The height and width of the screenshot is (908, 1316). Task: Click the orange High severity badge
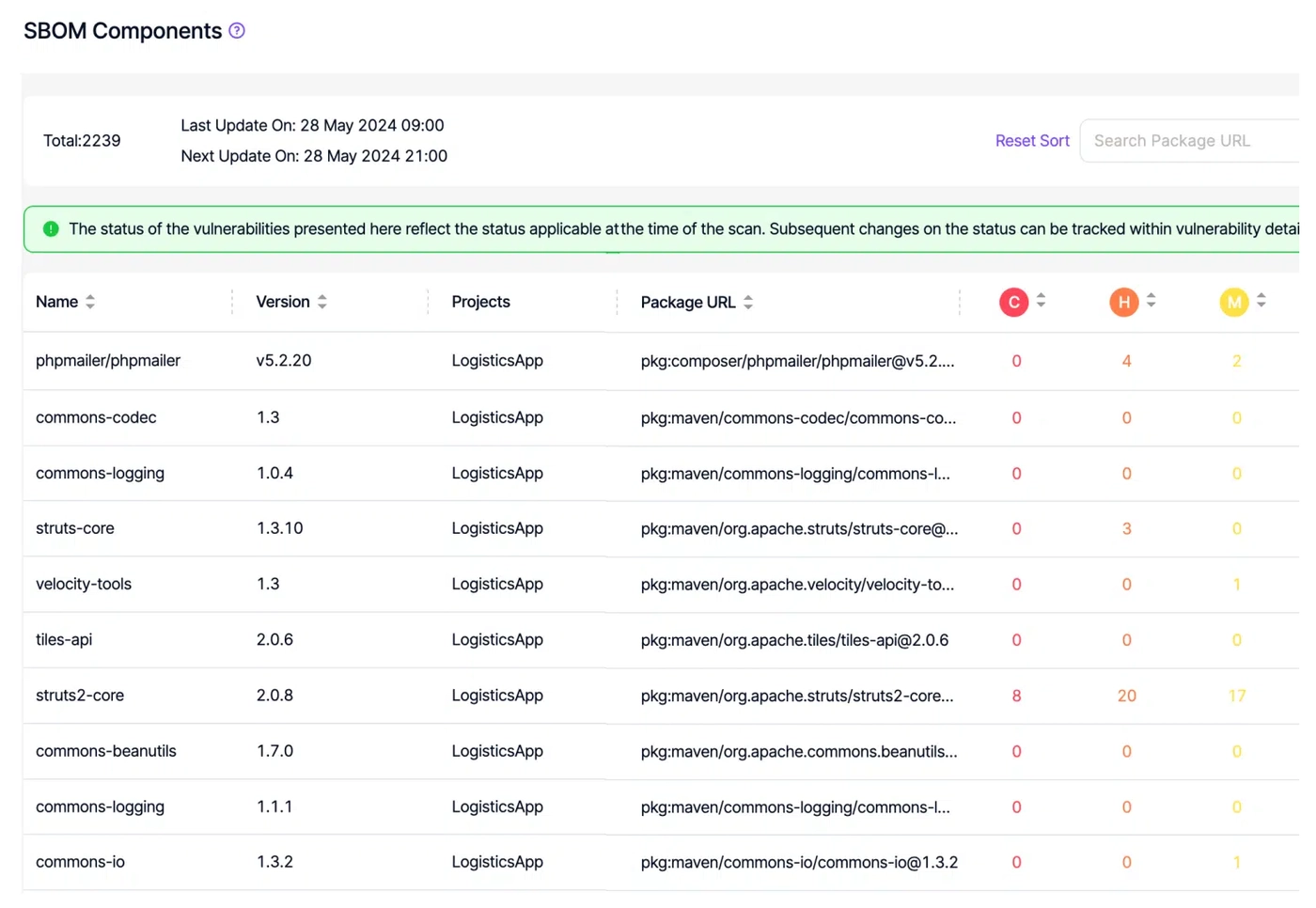coord(1123,302)
